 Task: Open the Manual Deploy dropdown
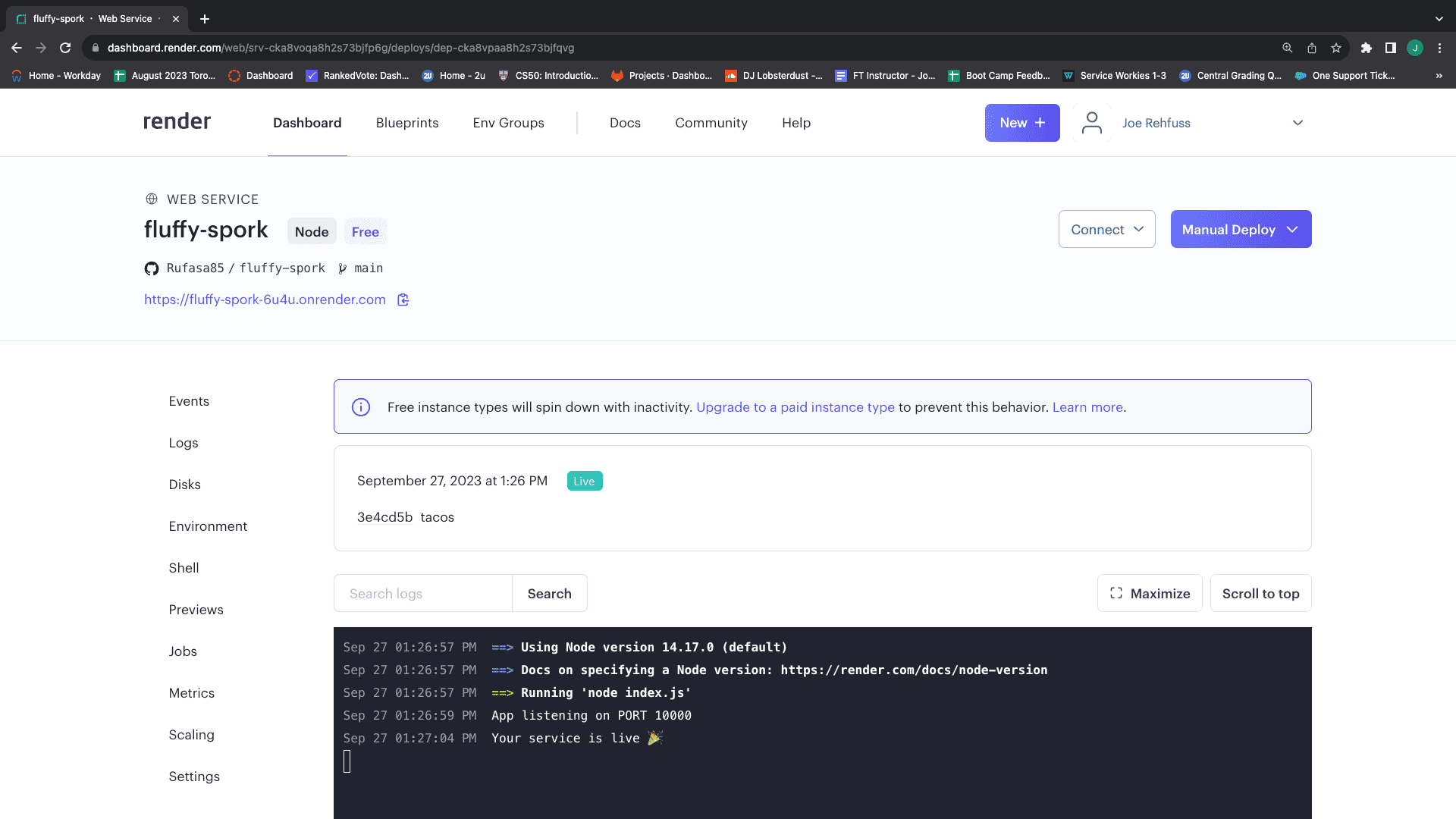click(x=1241, y=229)
